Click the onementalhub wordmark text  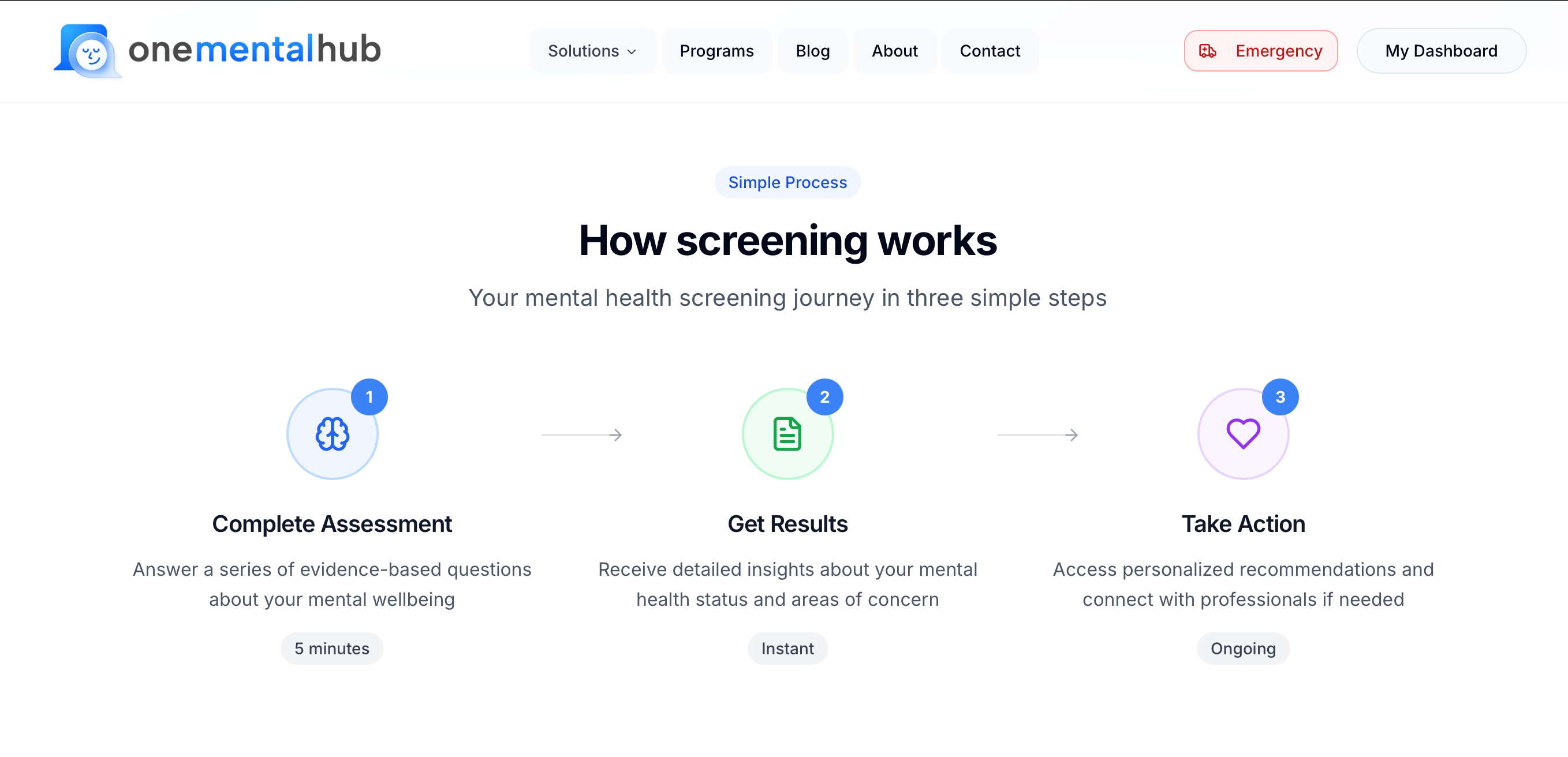(255, 50)
